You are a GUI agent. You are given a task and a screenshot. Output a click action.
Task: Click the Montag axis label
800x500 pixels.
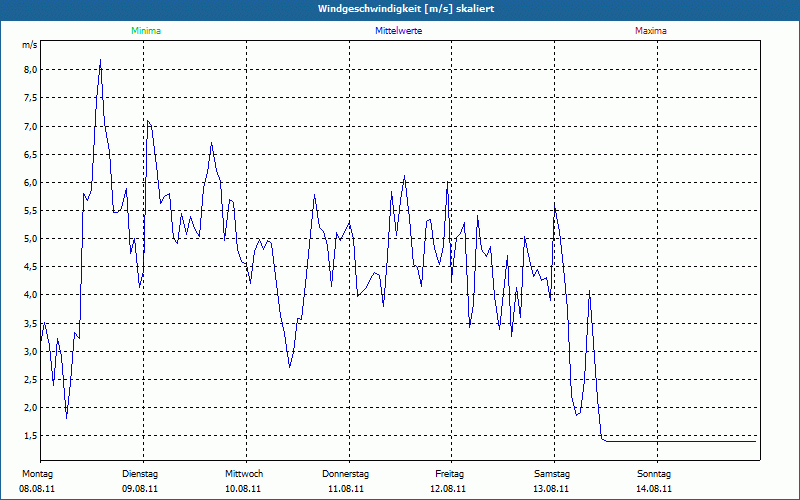coord(37,474)
